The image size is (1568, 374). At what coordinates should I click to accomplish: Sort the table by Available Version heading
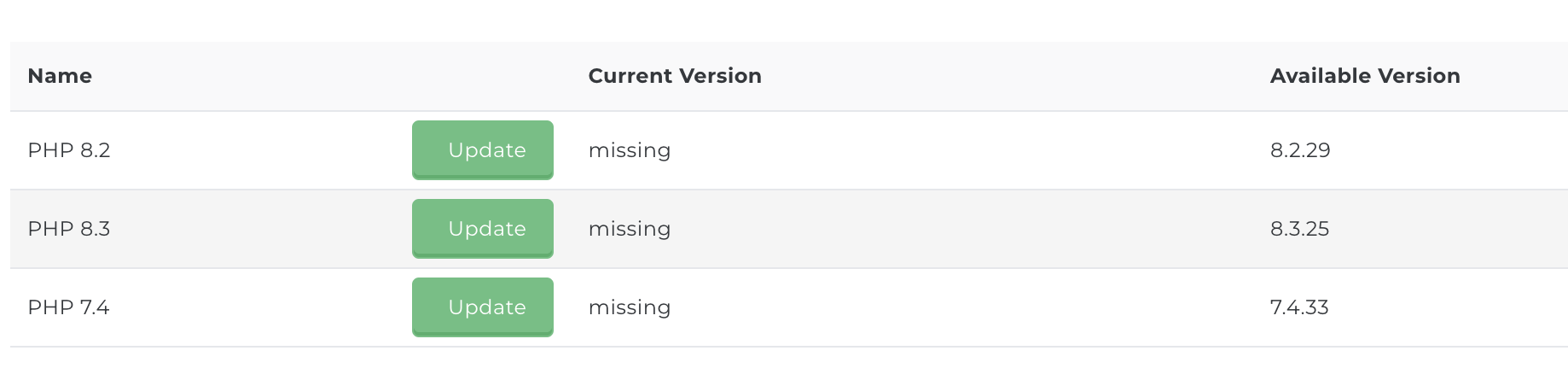1365,76
